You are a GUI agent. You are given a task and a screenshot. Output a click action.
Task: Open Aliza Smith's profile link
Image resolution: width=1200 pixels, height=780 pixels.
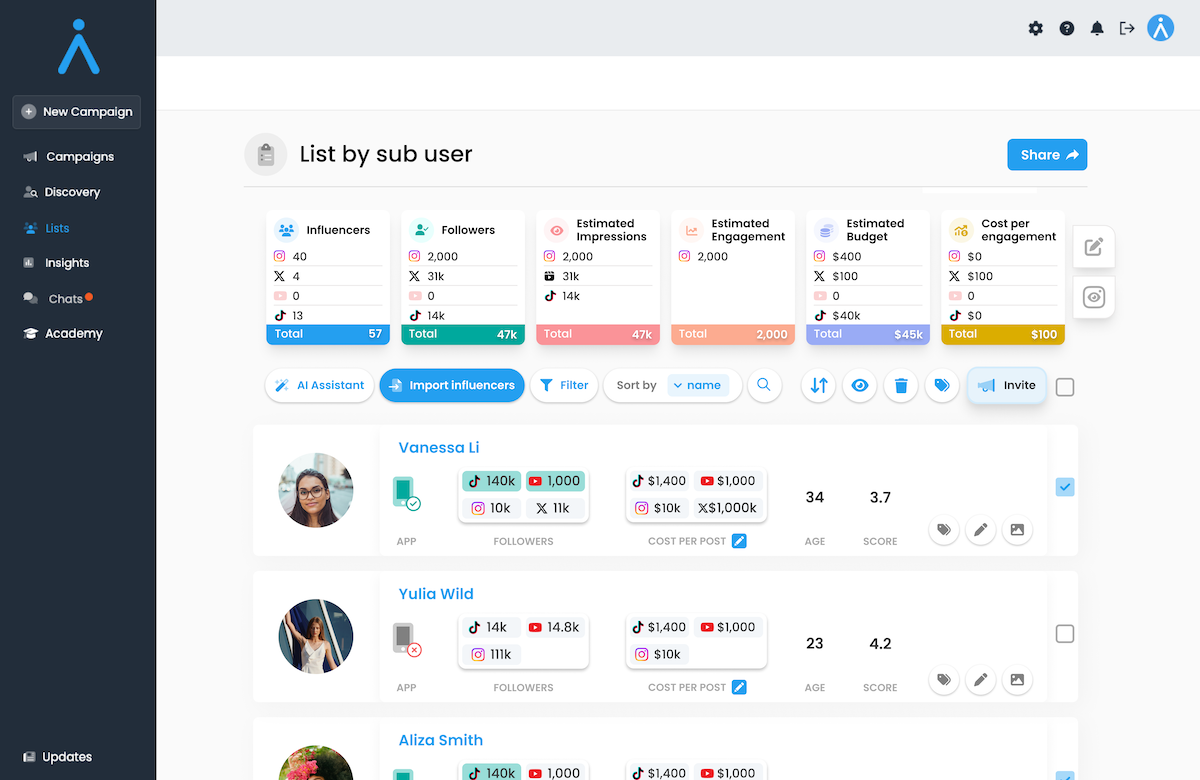(441, 740)
